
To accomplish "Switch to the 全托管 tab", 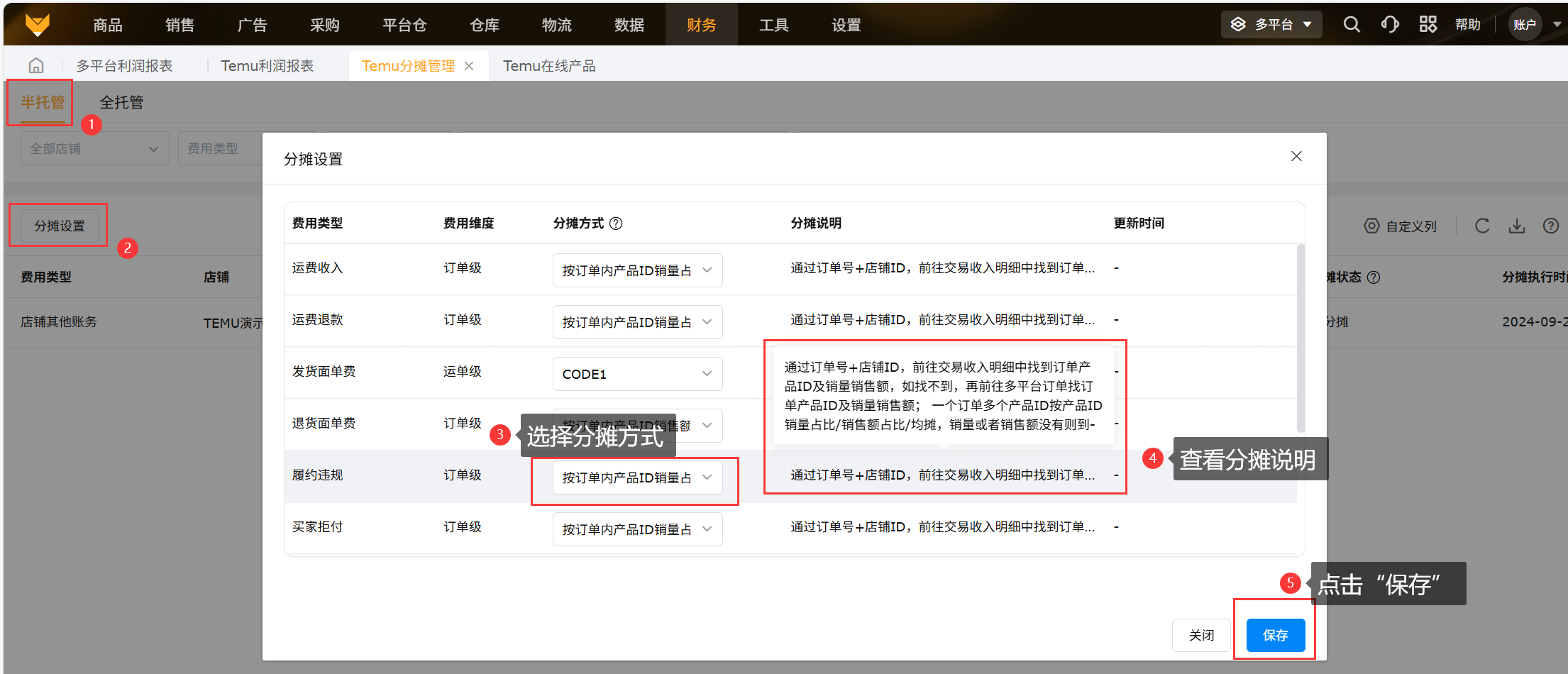I will pos(121,102).
